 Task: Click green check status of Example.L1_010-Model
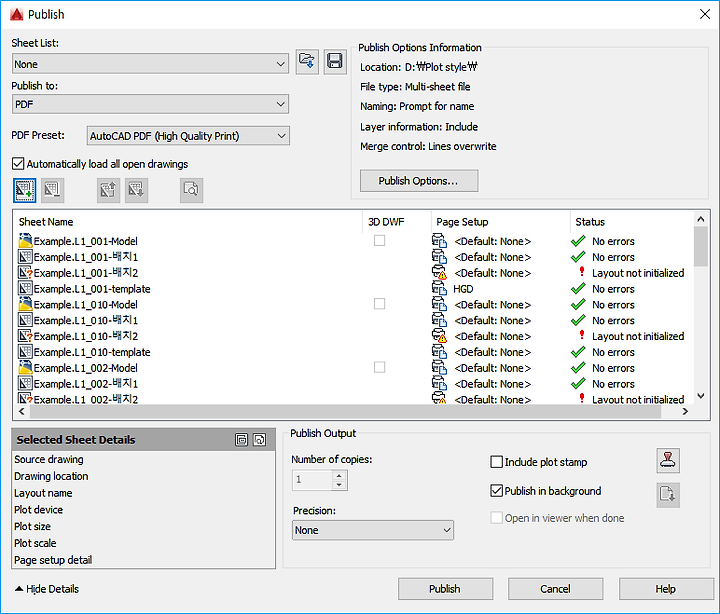578,304
